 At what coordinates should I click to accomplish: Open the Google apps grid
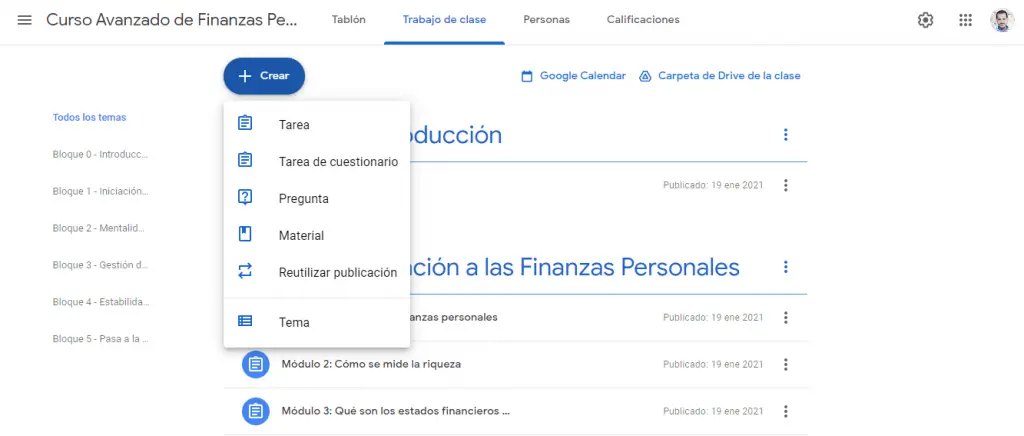(965, 20)
